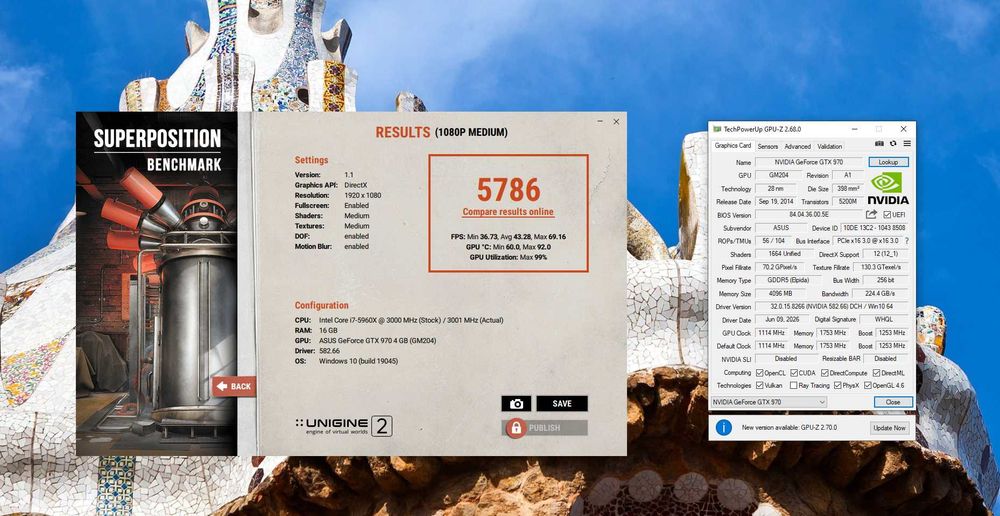Minimize the Superposition results window
This screenshot has width=1000, height=516.
click(600, 121)
